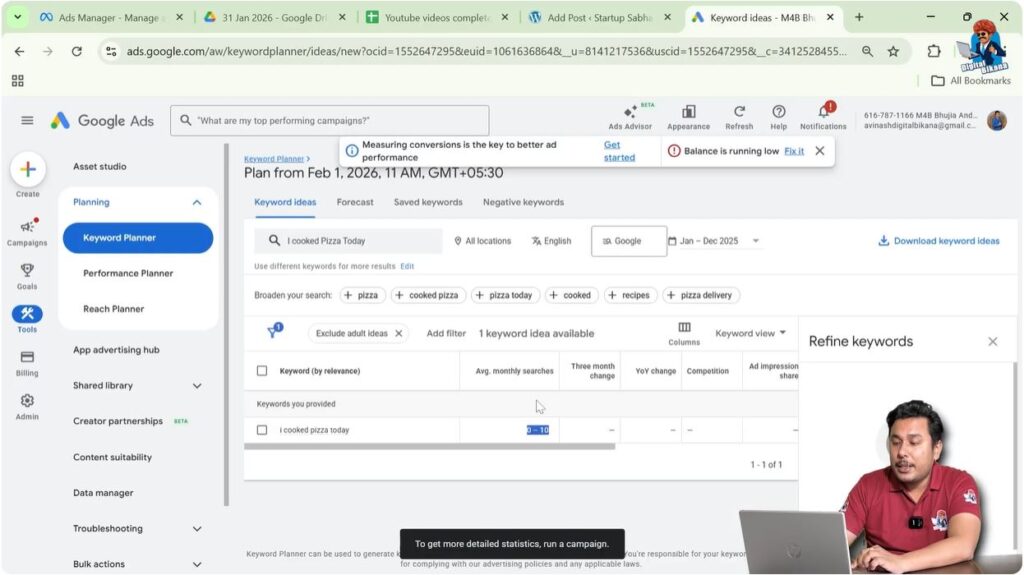The width and height of the screenshot is (1024, 575).
Task: Switch to the Negative keywords tab
Action: pos(523,203)
